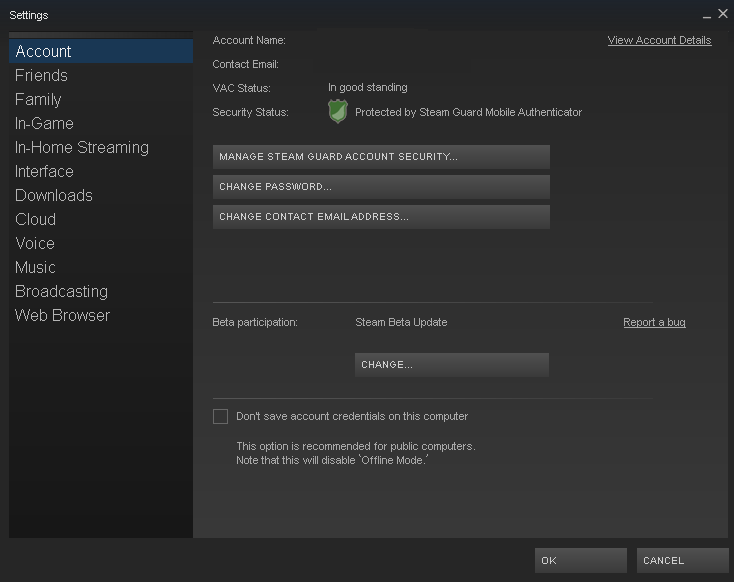Click the 'In good standing' VAC status text
734x582 pixels.
pos(367,88)
